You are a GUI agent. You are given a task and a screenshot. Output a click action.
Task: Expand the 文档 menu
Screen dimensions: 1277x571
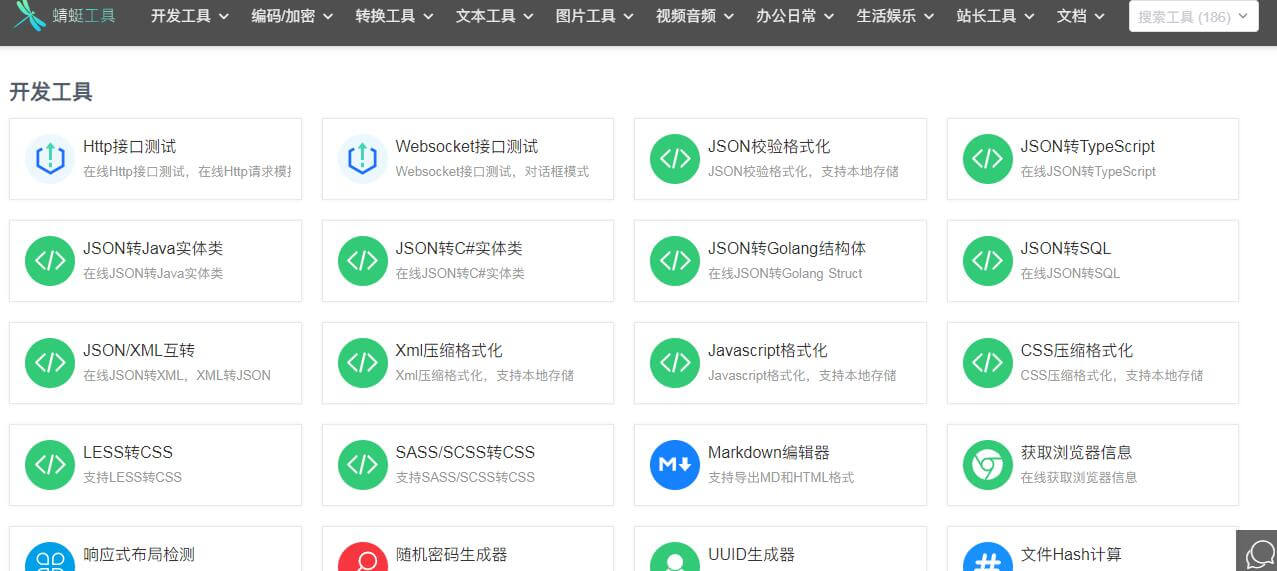[x=1080, y=16]
